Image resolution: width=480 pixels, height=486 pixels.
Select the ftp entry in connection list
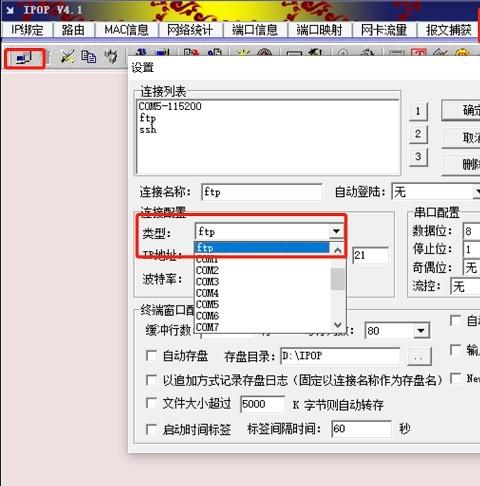(147, 118)
